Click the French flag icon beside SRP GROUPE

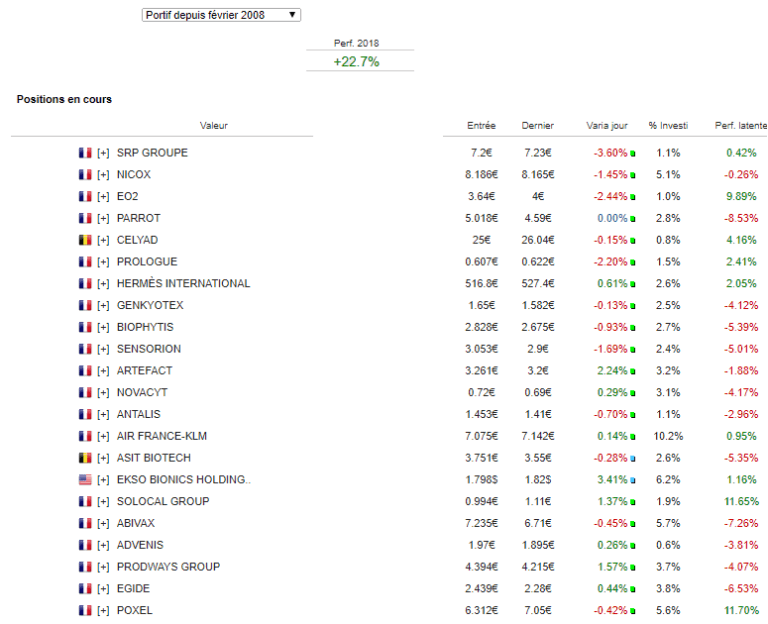coord(85,153)
